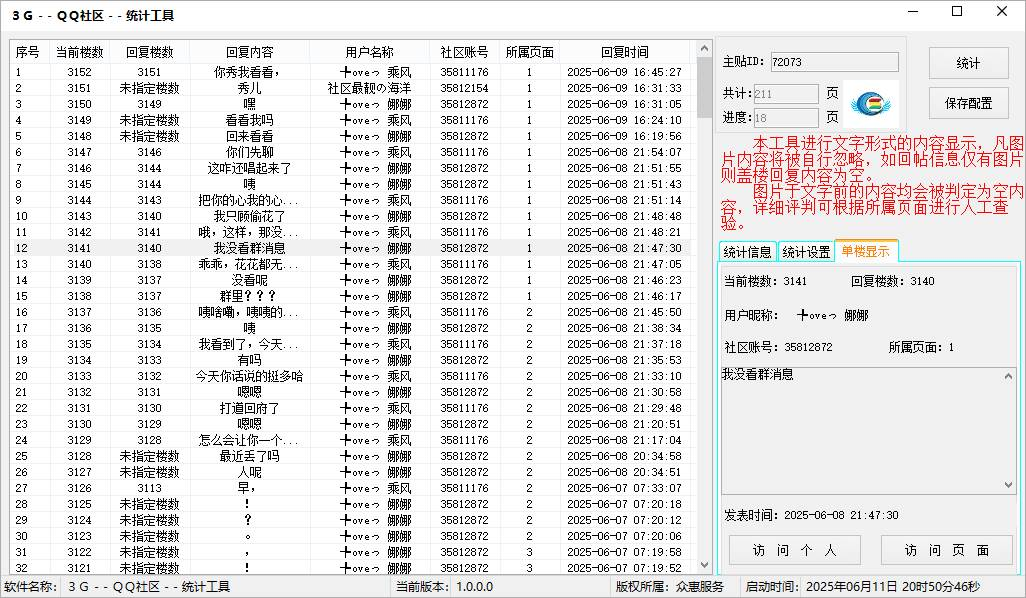1026x598 pixels.
Task: Click the globe logo icon
Action: click(x=871, y=103)
